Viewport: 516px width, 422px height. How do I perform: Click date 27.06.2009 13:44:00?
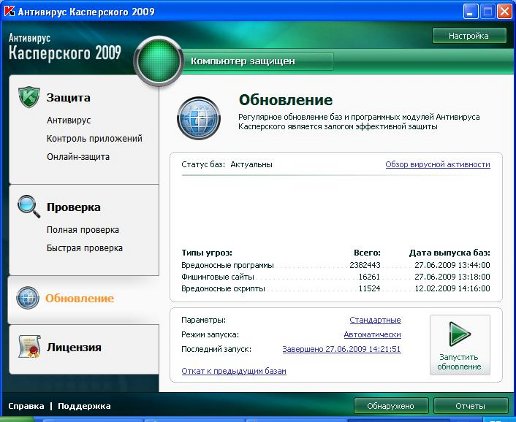pos(452,265)
